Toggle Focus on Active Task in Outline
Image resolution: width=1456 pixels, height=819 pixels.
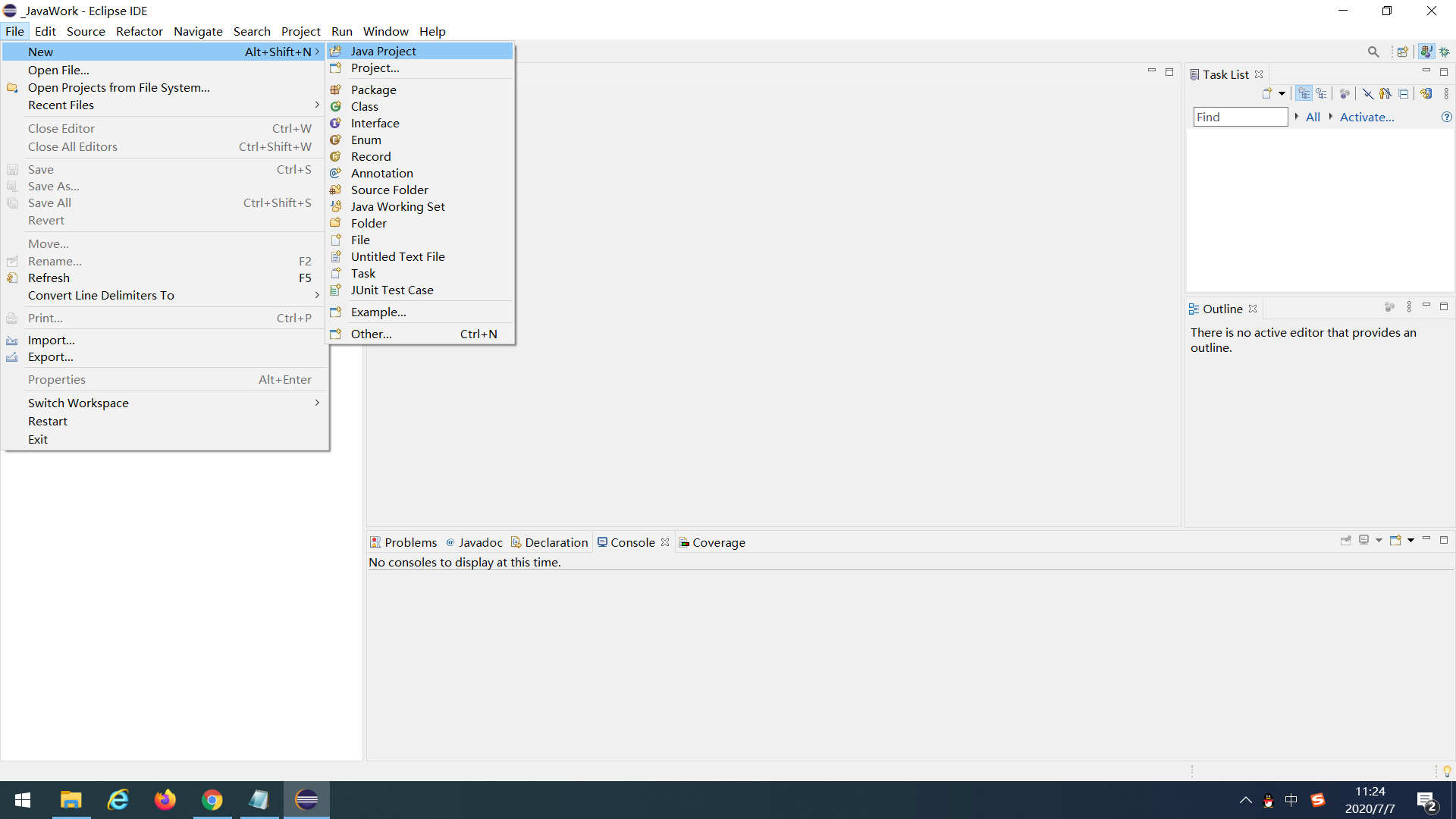(1389, 307)
